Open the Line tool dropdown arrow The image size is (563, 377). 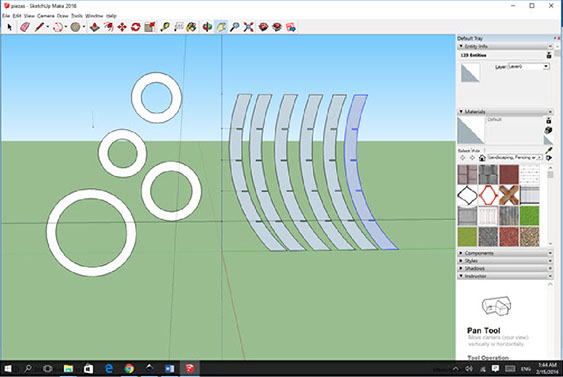click(47, 27)
